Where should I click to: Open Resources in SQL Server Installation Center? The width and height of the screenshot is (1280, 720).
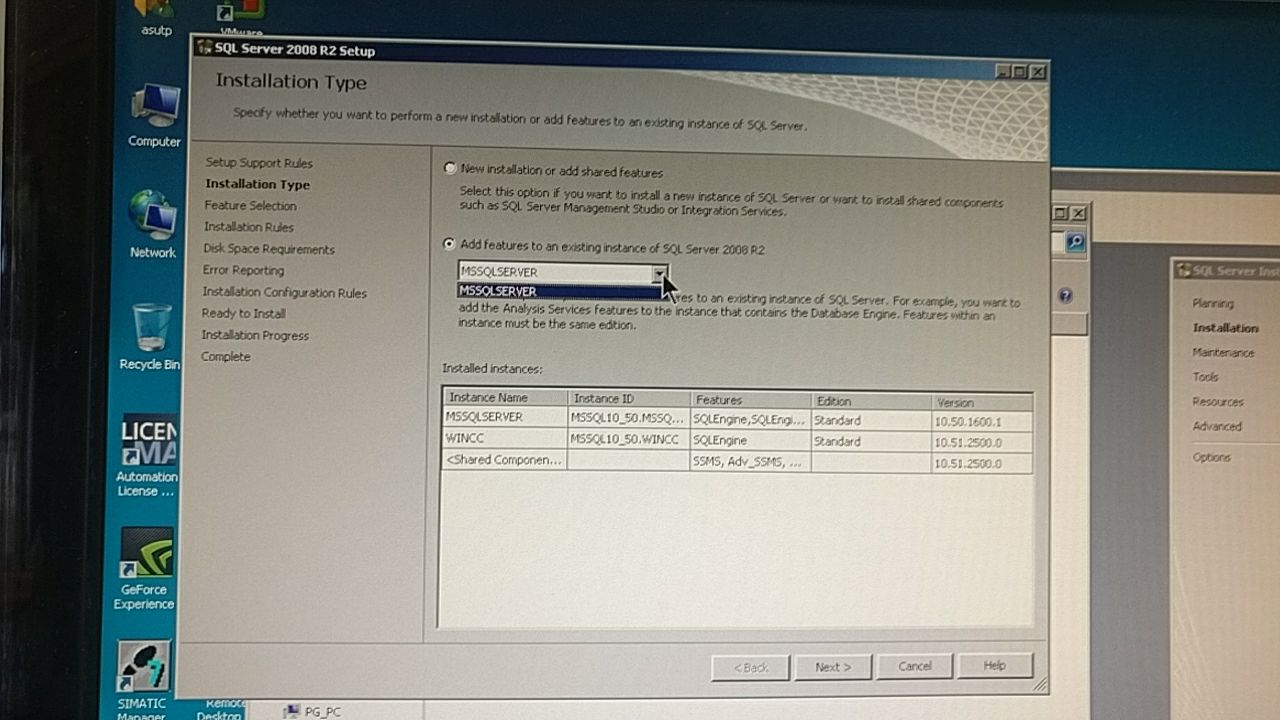[1218, 402]
